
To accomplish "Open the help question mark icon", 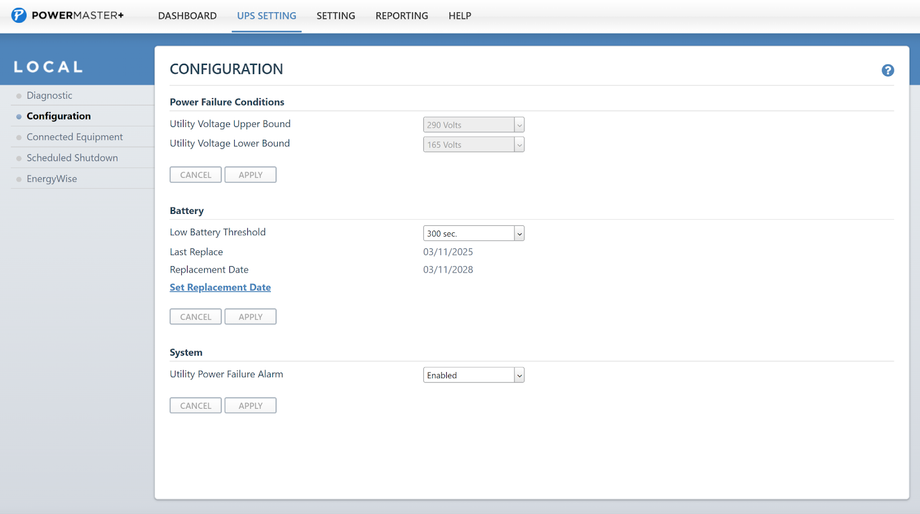I will tap(888, 70).
